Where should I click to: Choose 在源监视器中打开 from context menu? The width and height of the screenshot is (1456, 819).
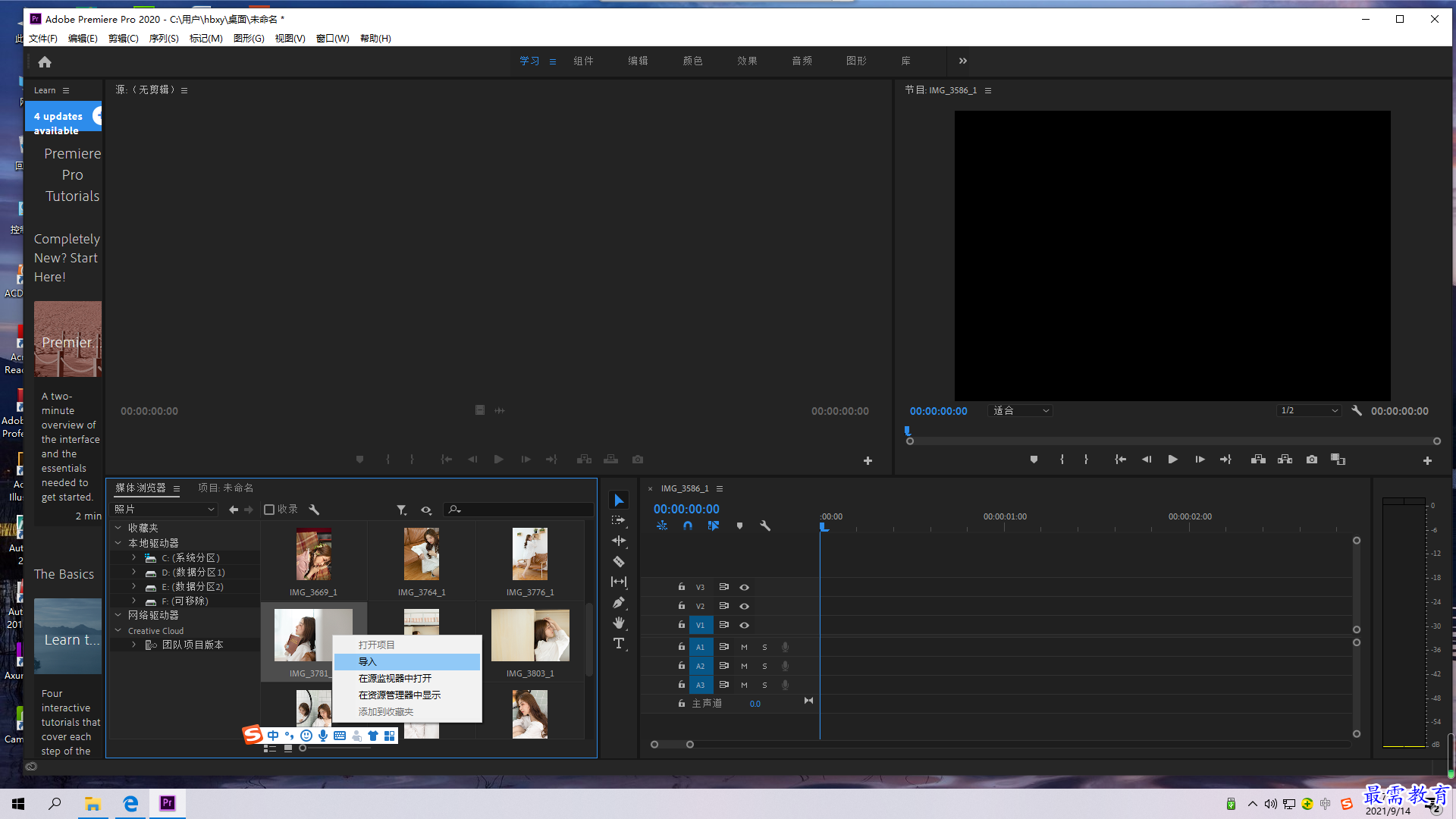(x=407, y=678)
